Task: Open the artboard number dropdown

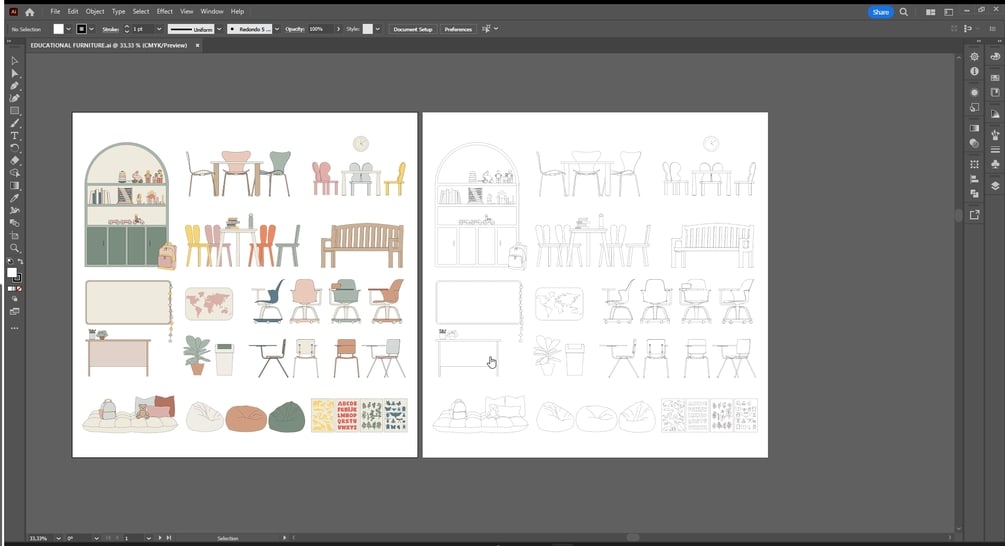Action: click(x=148, y=538)
